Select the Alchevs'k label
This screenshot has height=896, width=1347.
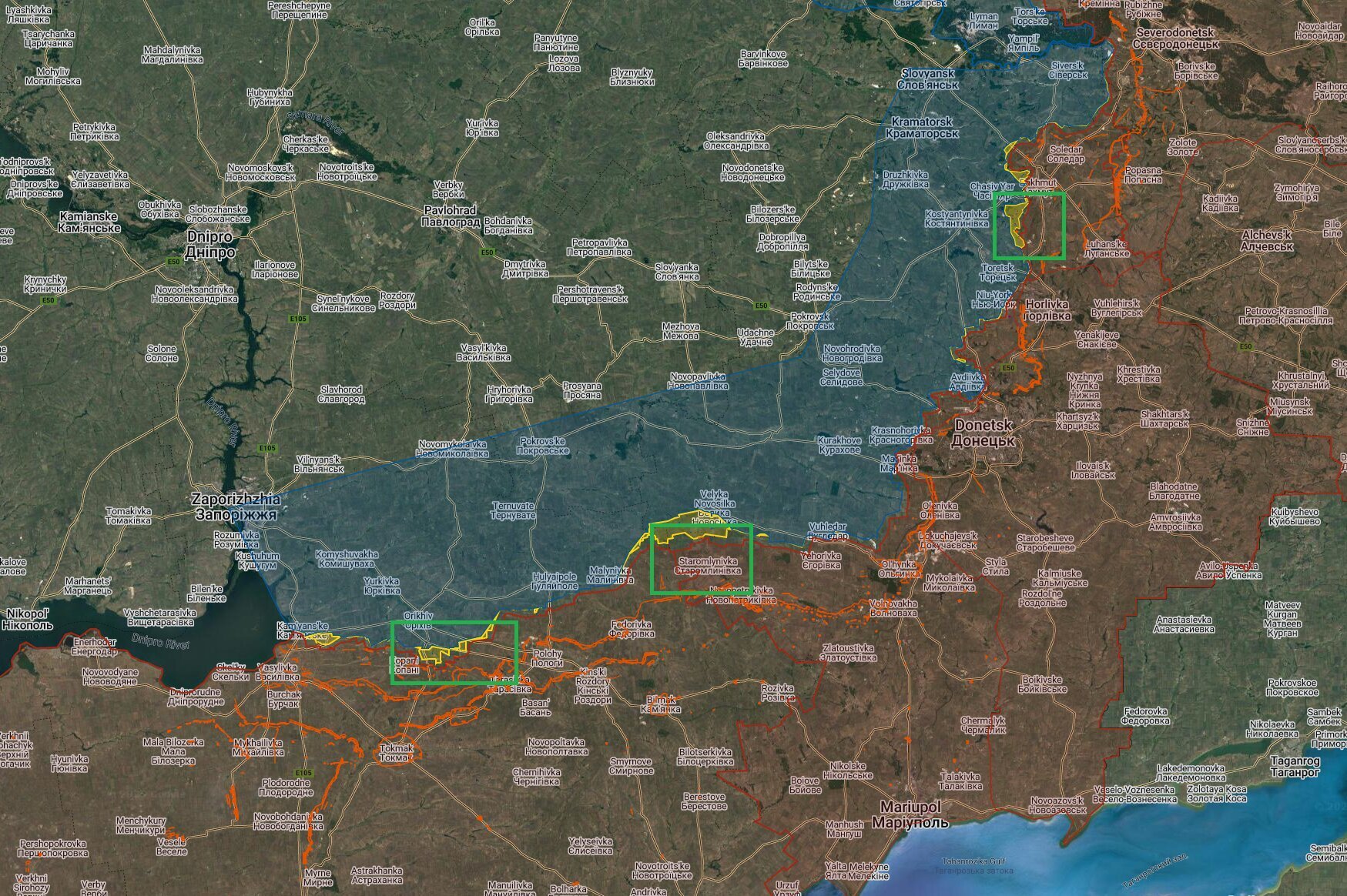1267,240
